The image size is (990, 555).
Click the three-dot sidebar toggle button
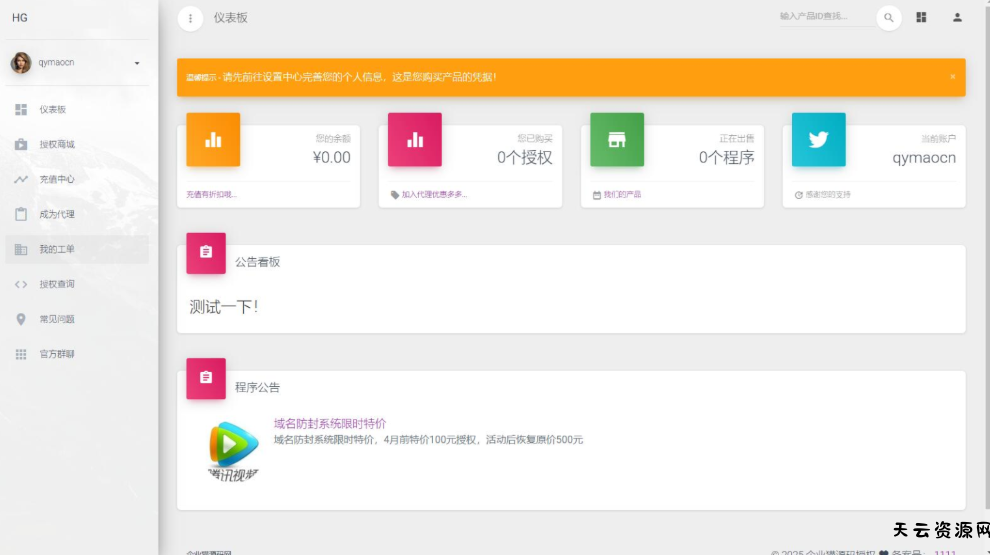pos(190,18)
